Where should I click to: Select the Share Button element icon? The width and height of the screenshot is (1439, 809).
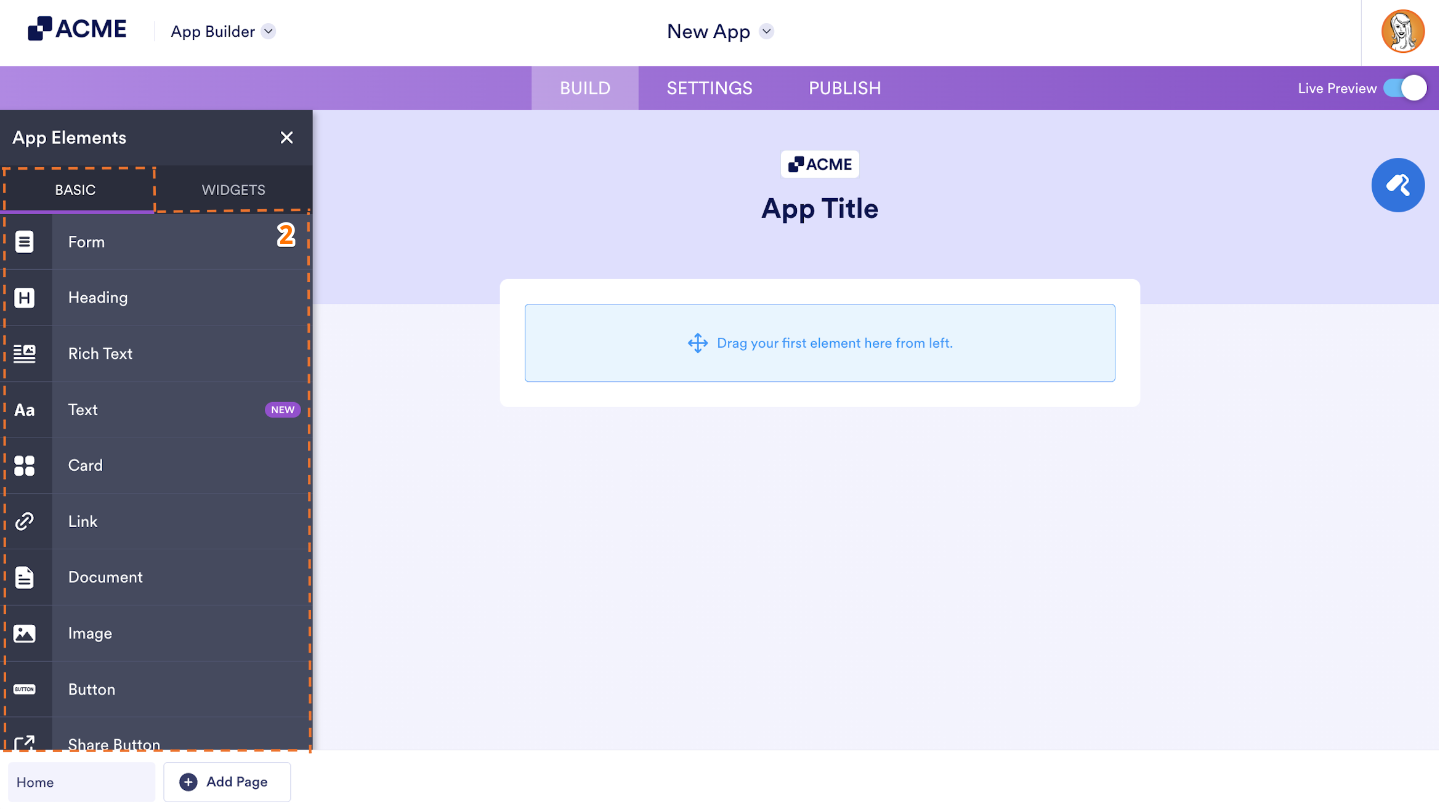pyautogui.click(x=27, y=742)
